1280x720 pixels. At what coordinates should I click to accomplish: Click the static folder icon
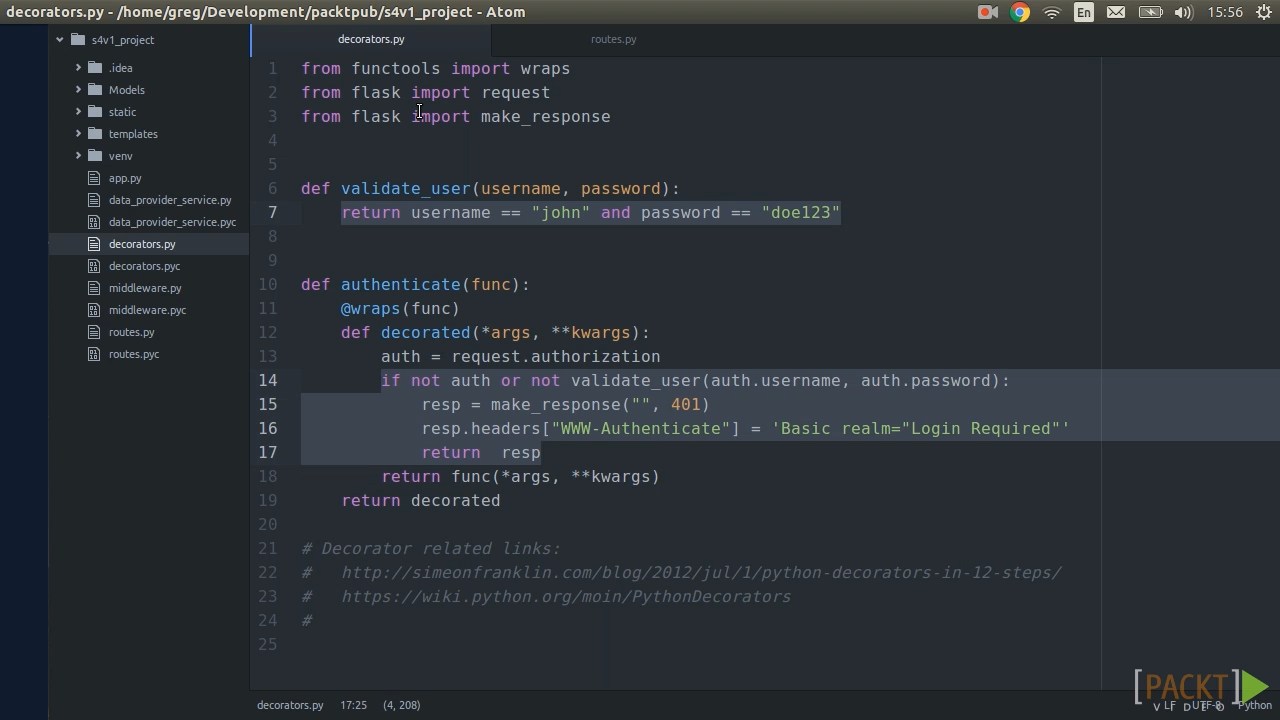point(95,112)
